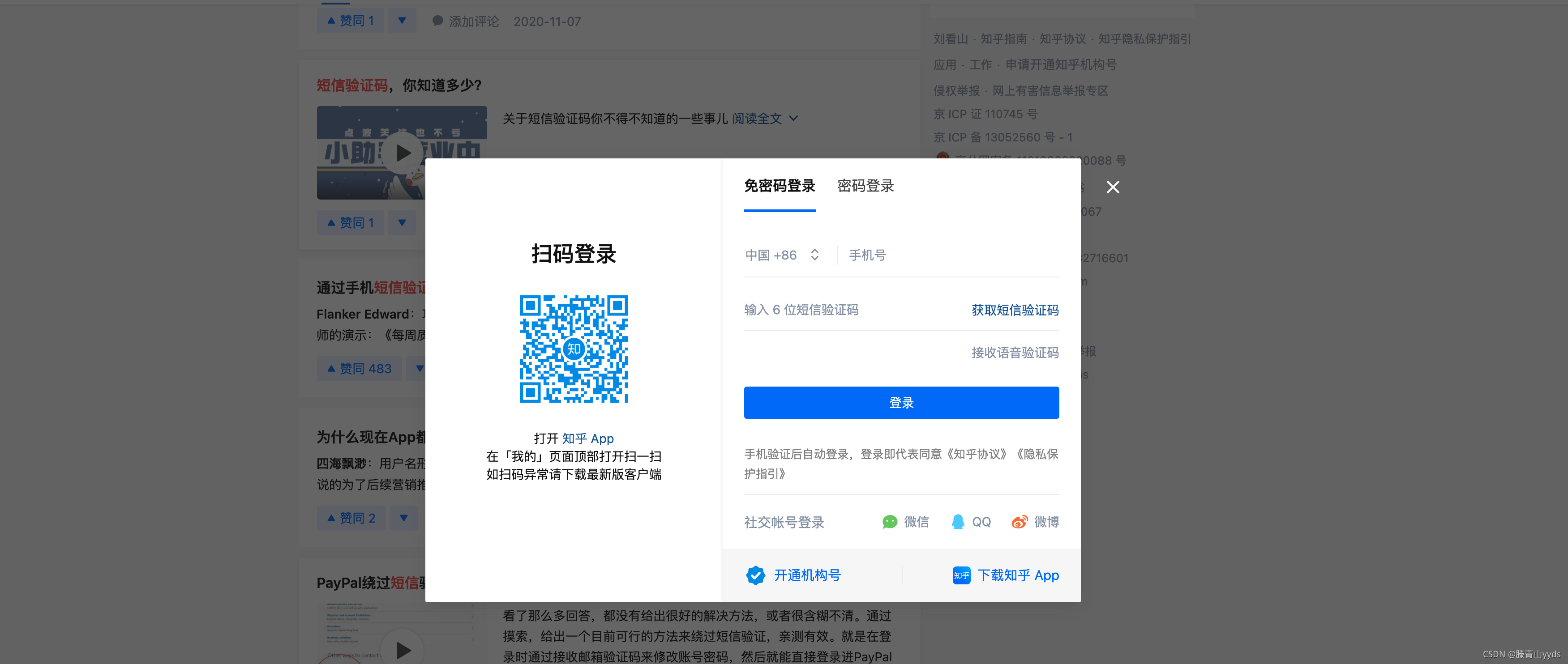Click the 手机号 input field
Screen dimensions: 1568x664
(950, 255)
